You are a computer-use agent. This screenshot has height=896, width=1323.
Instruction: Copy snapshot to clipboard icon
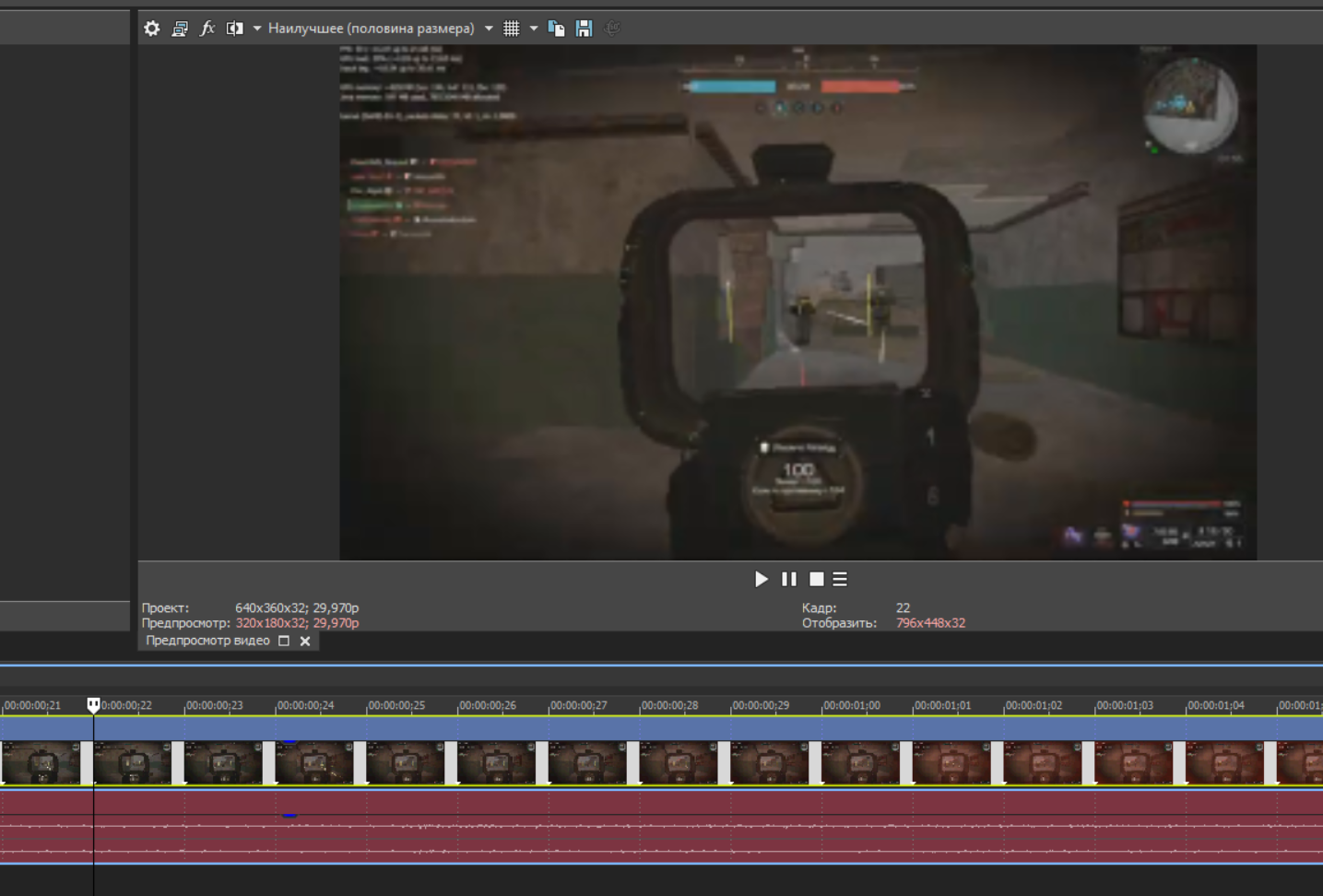pos(556,29)
